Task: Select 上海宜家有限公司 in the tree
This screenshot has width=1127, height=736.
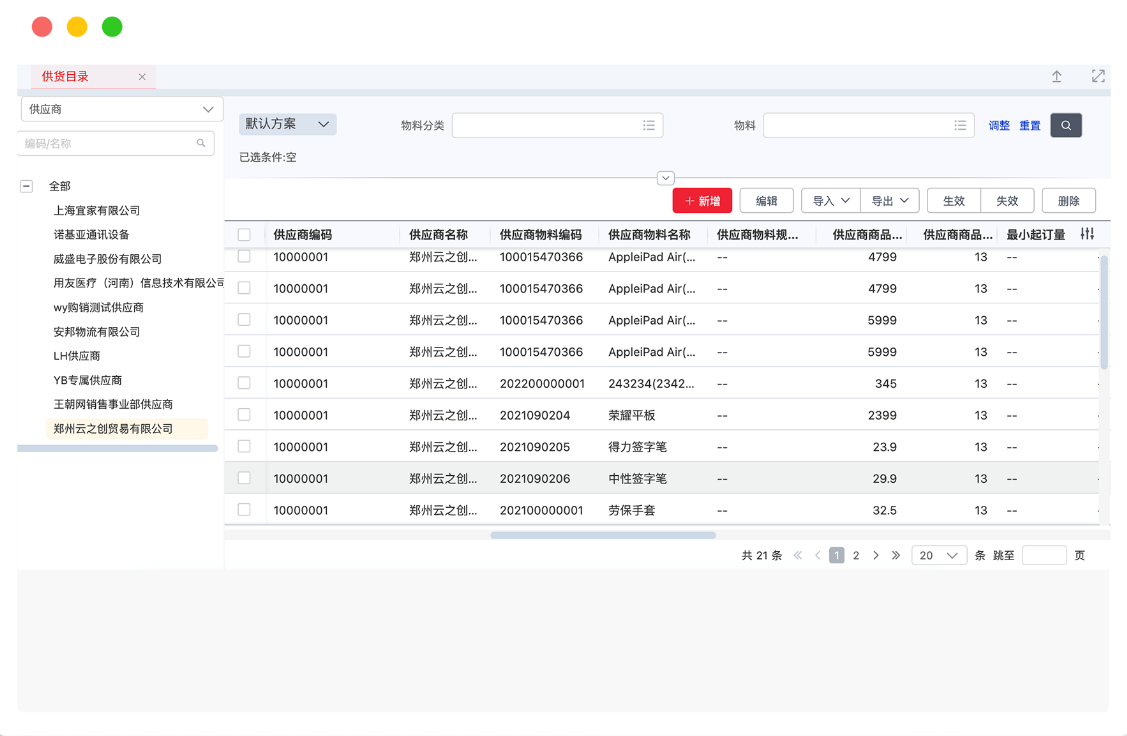Action: [97, 210]
